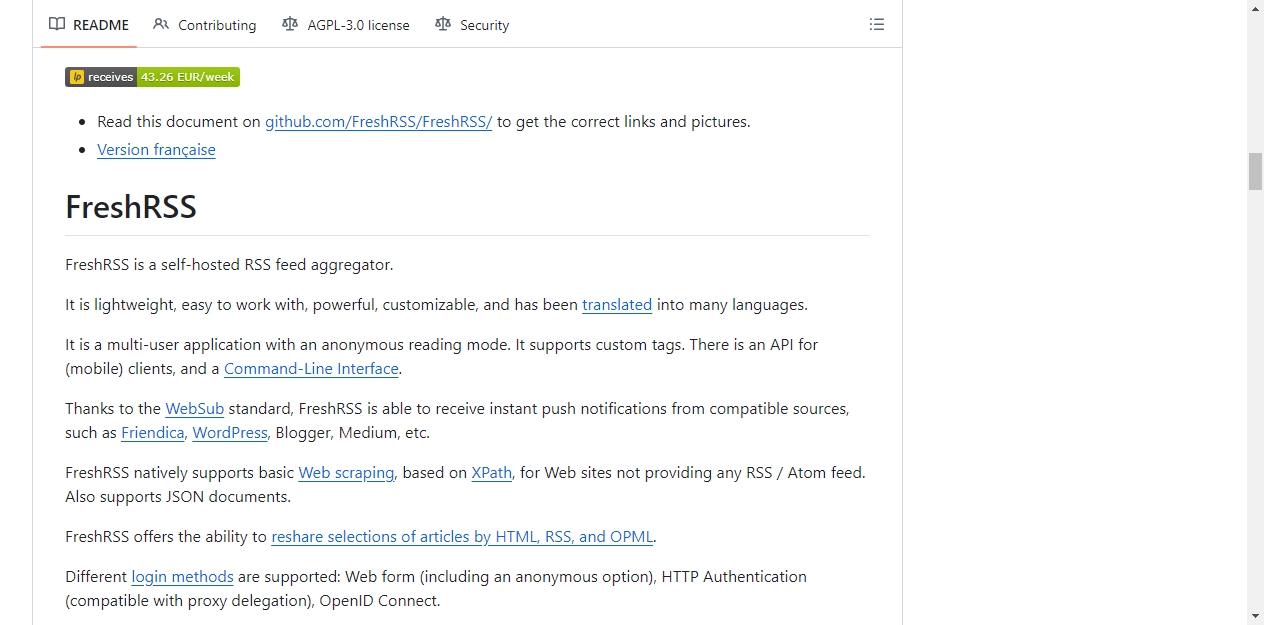
Task: Click the vertical scrollbar thumb
Action: tap(1255, 171)
